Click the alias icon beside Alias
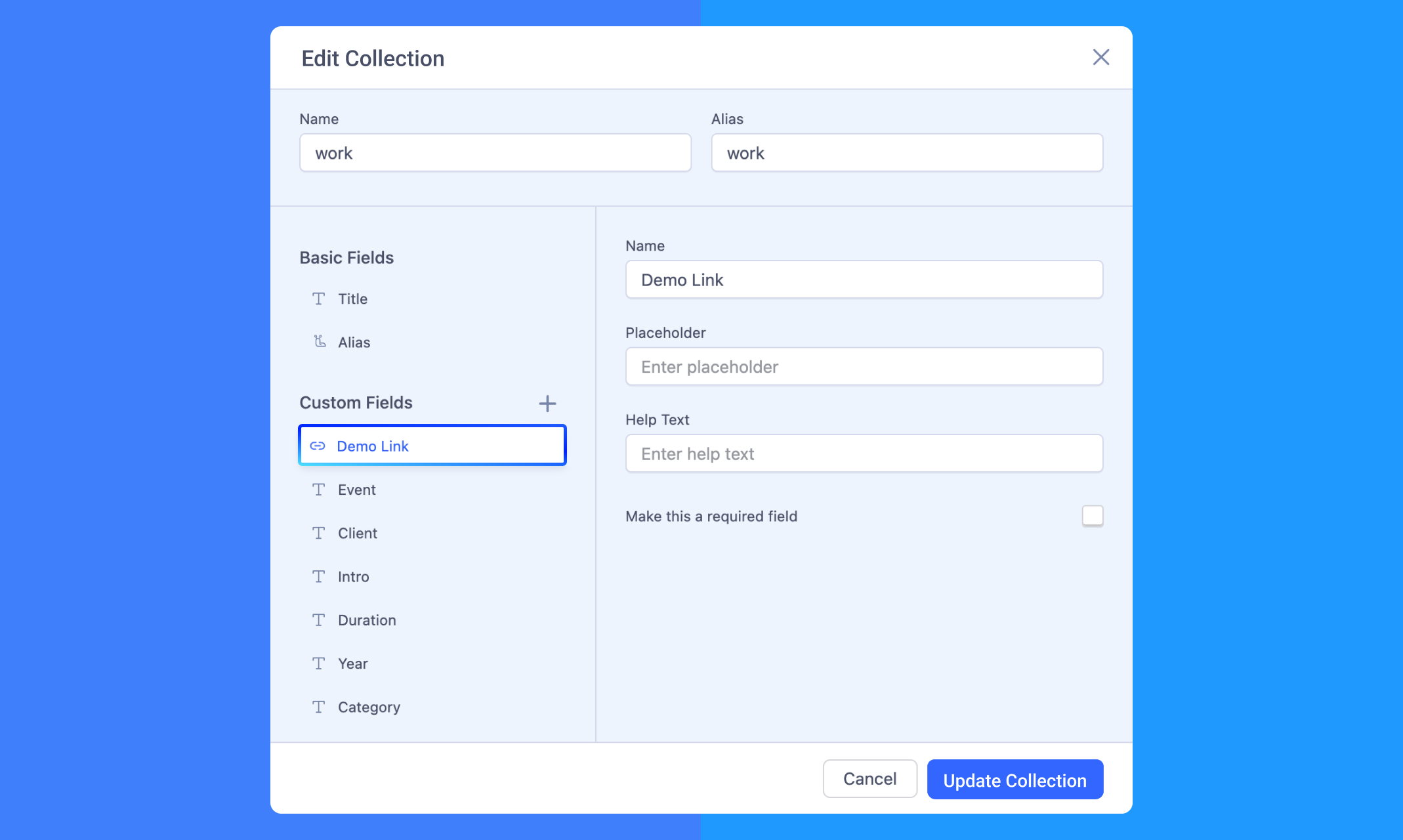 pos(319,342)
